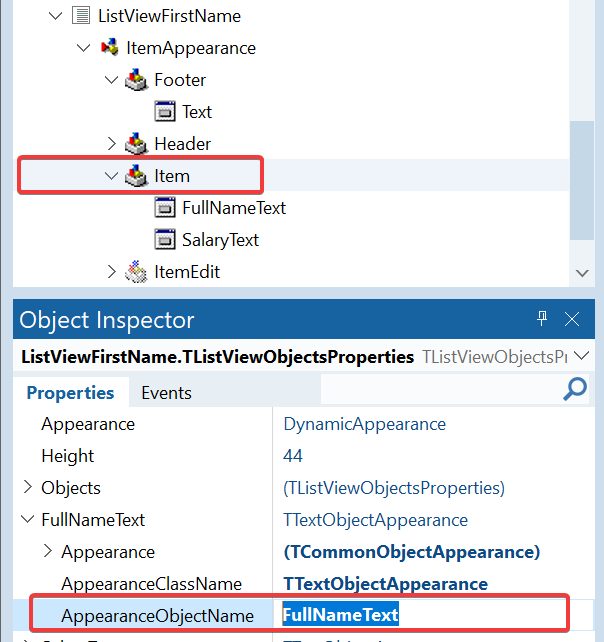Viewport: 604px width, 642px height.
Task: Click the SalaryText object icon
Action: pyautogui.click(x=165, y=240)
